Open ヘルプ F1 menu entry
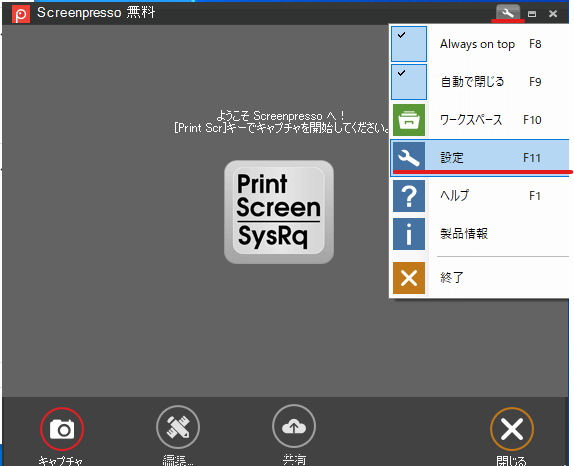Image resolution: width=574 pixels, height=466 pixels. point(480,196)
